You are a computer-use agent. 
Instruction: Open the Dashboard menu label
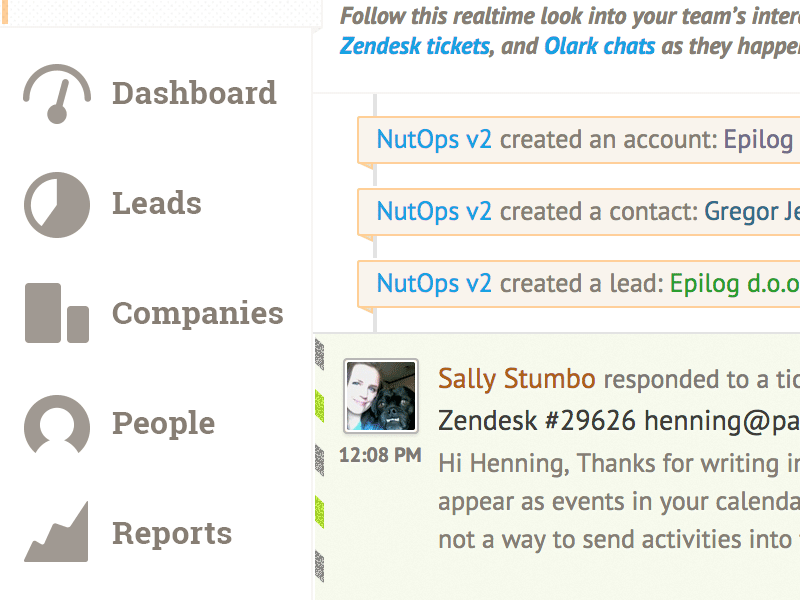tap(194, 93)
